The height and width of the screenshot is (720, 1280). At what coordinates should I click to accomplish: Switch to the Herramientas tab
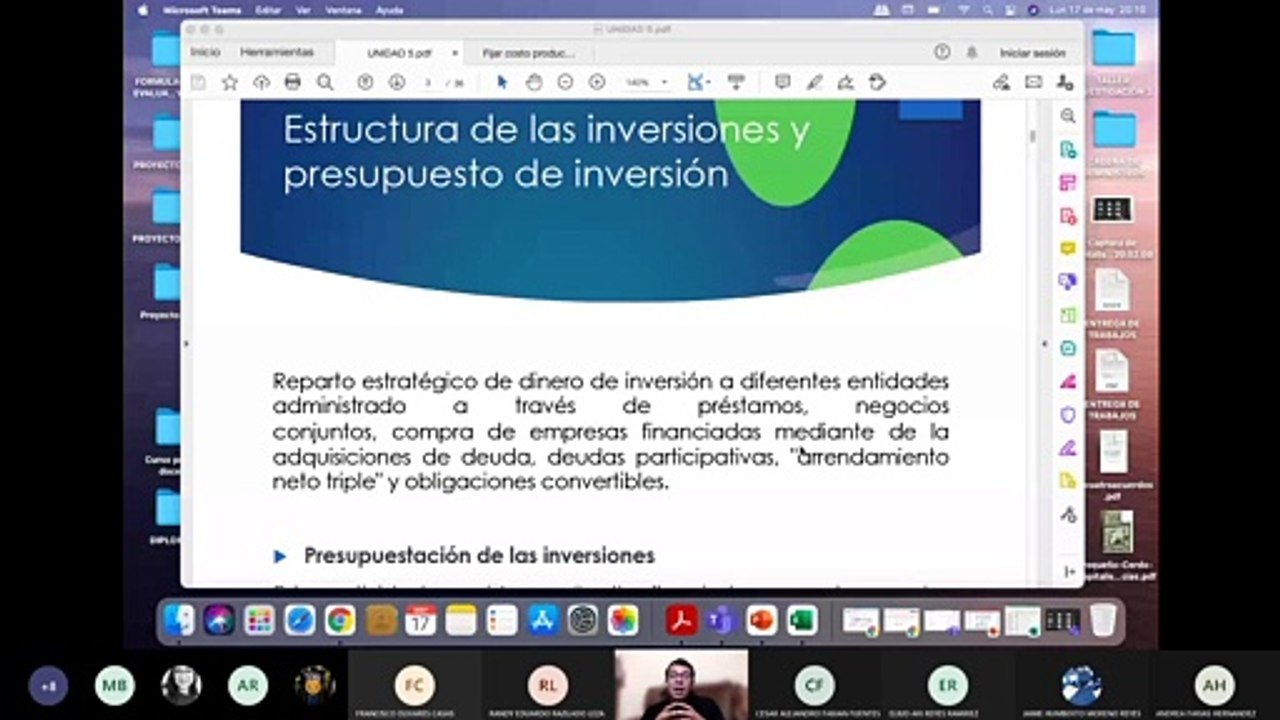277,52
